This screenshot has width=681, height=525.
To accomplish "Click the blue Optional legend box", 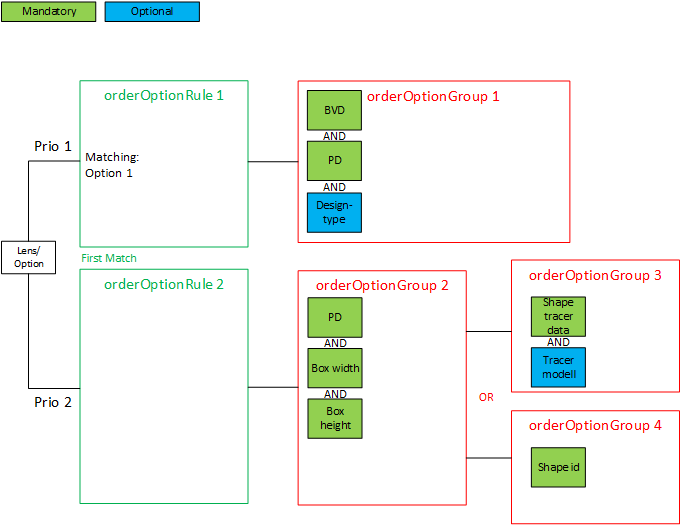I will click(152, 12).
